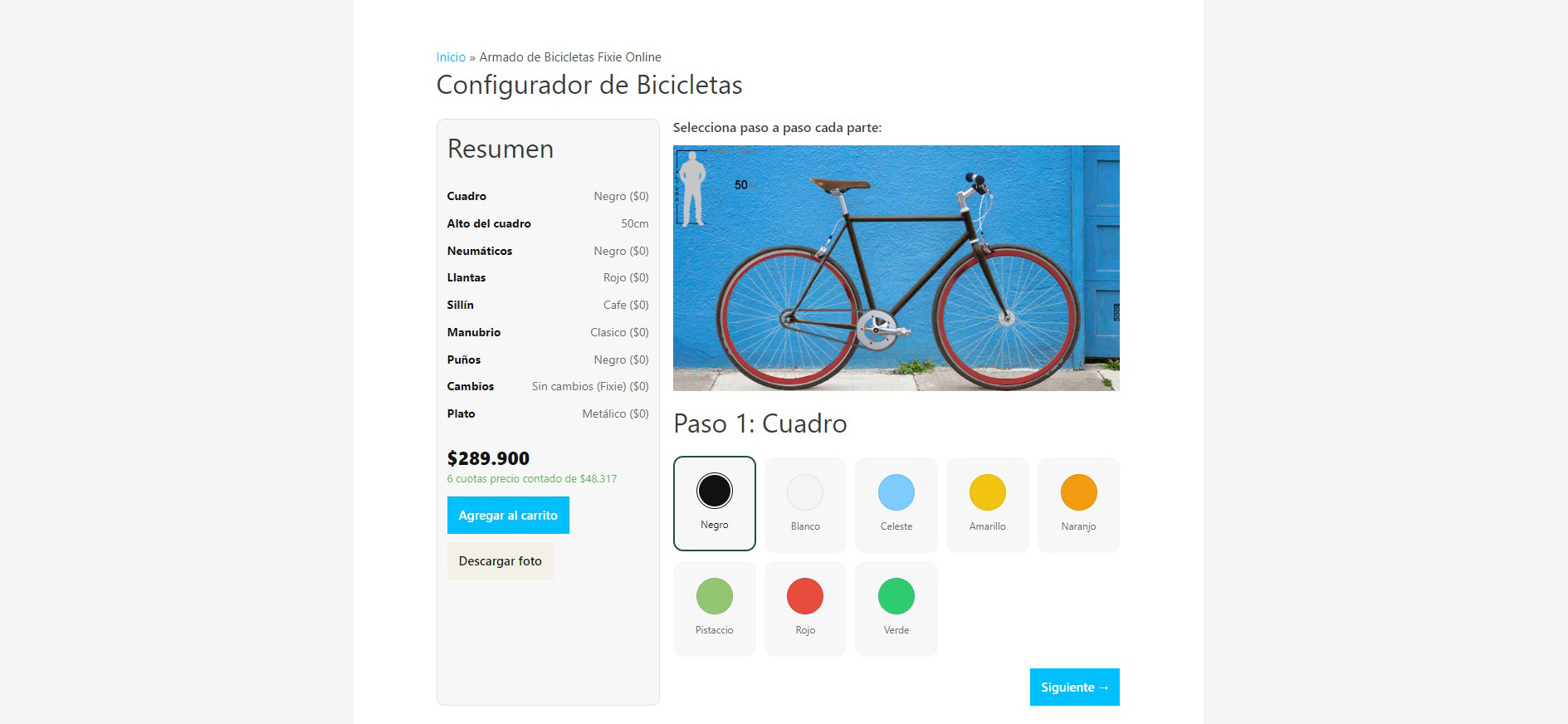
Task: Choose the Verde green frame option
Action: [x=896, y=609]
